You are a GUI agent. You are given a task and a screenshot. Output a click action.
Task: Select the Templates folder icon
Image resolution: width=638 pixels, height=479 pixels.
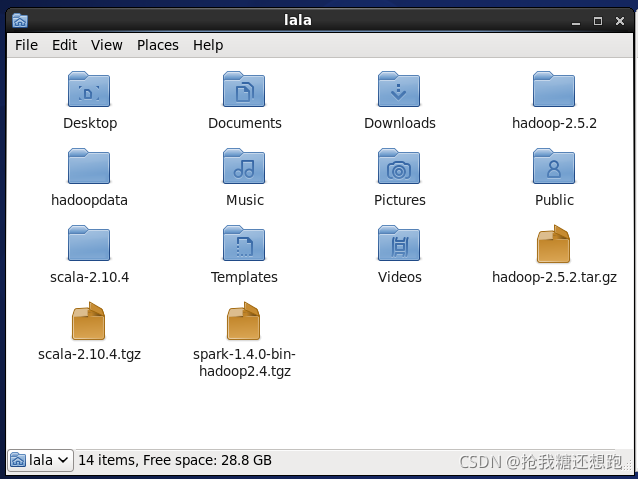(x=244, y=243)
